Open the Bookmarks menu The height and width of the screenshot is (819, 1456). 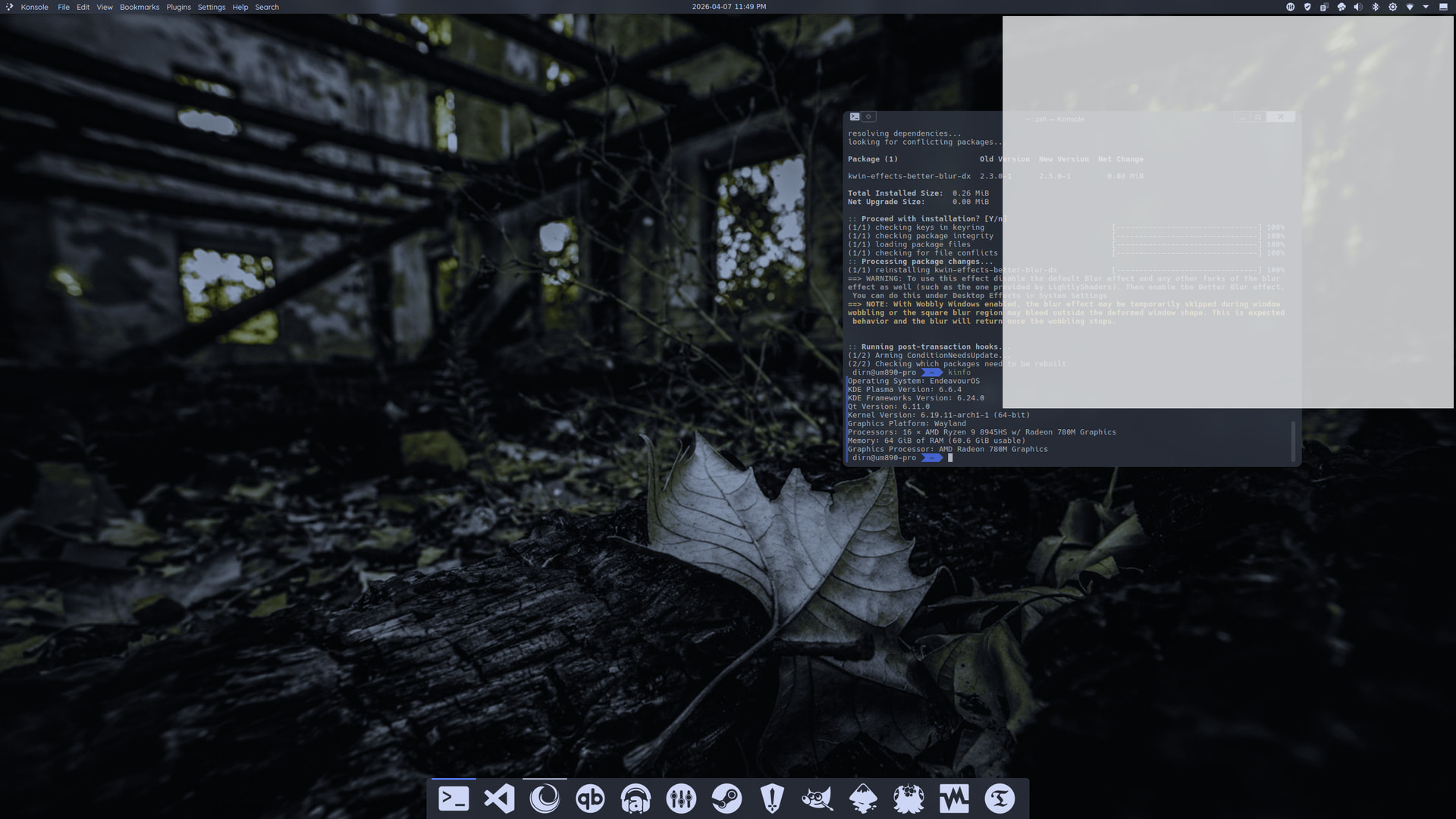[140, 7]
